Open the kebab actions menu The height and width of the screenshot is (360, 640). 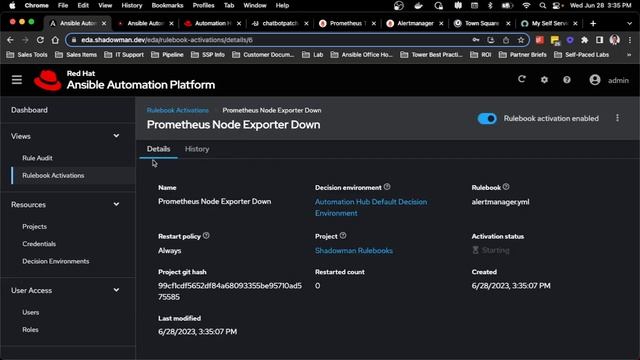click(x=617, y=118)
